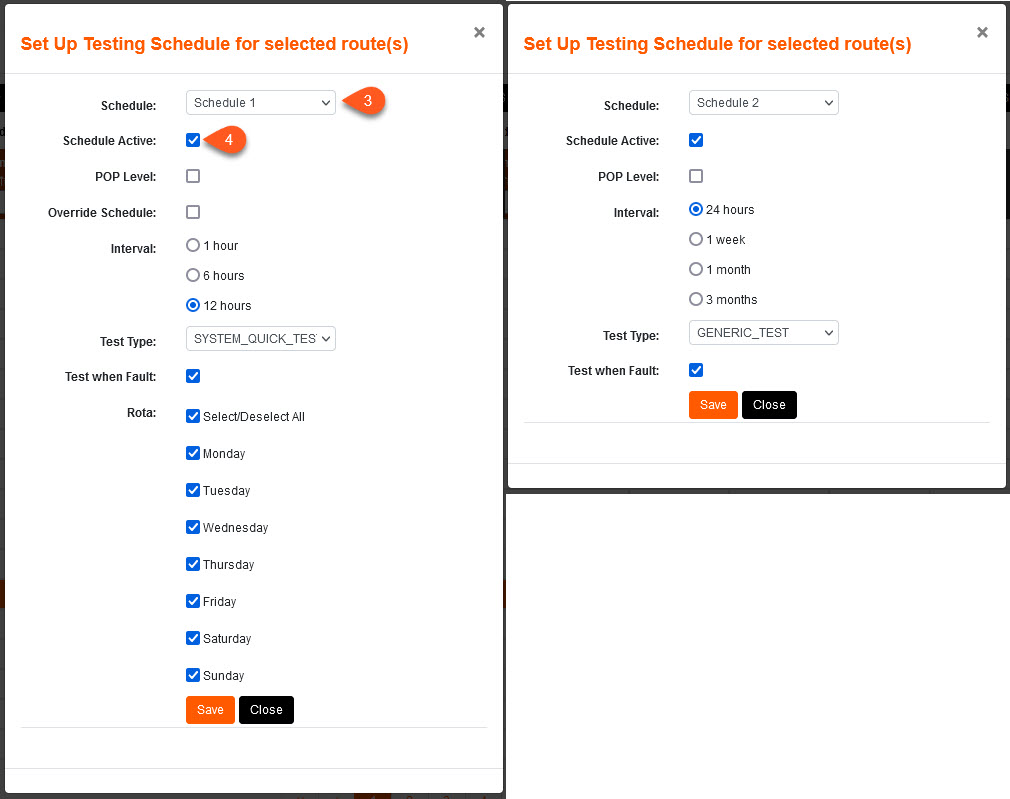Select the 1 hour interval
Viewport: 1010px width, 799px height.
point(192,245)
